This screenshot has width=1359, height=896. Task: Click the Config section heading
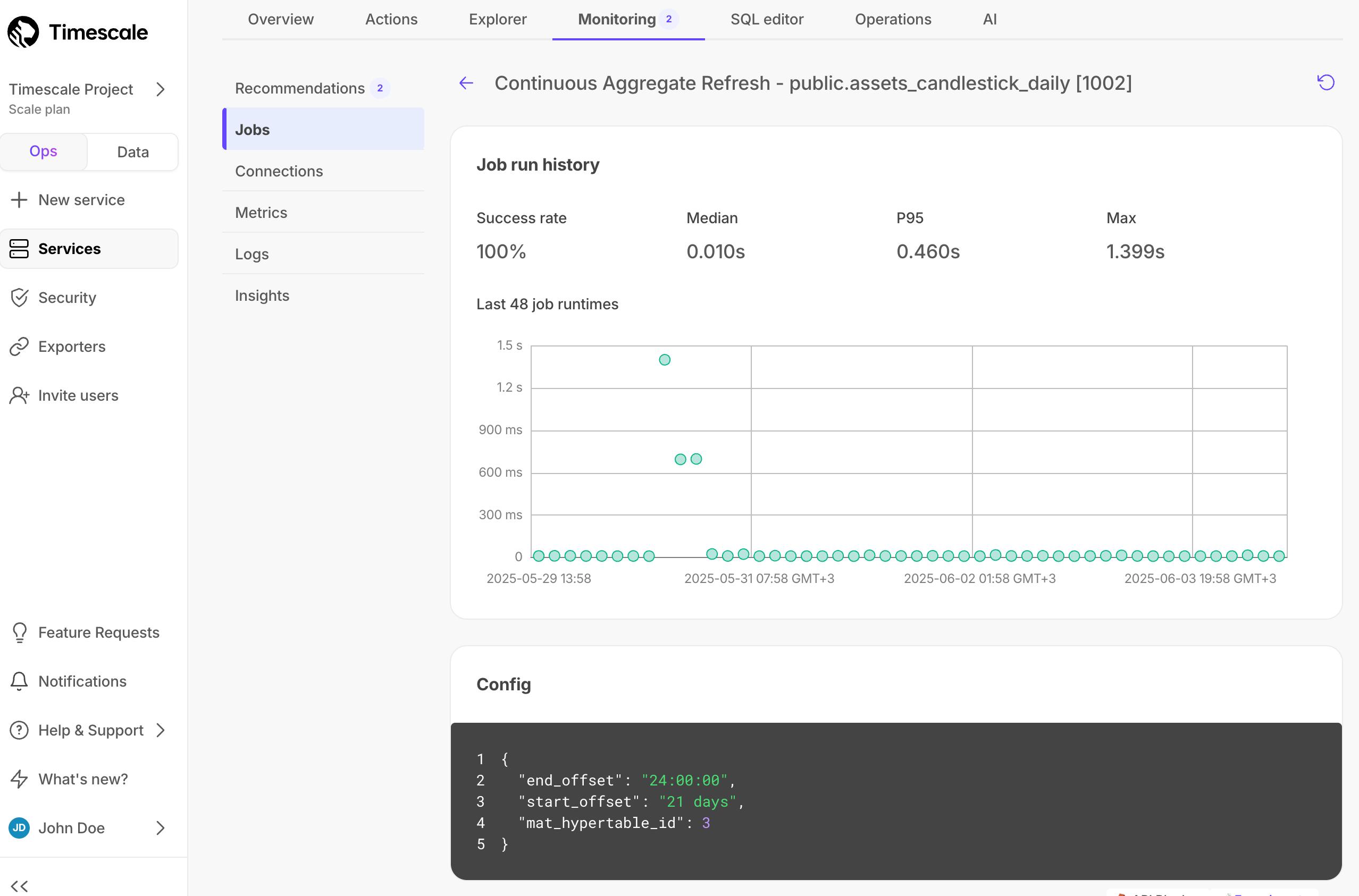[x=503, y=684]
